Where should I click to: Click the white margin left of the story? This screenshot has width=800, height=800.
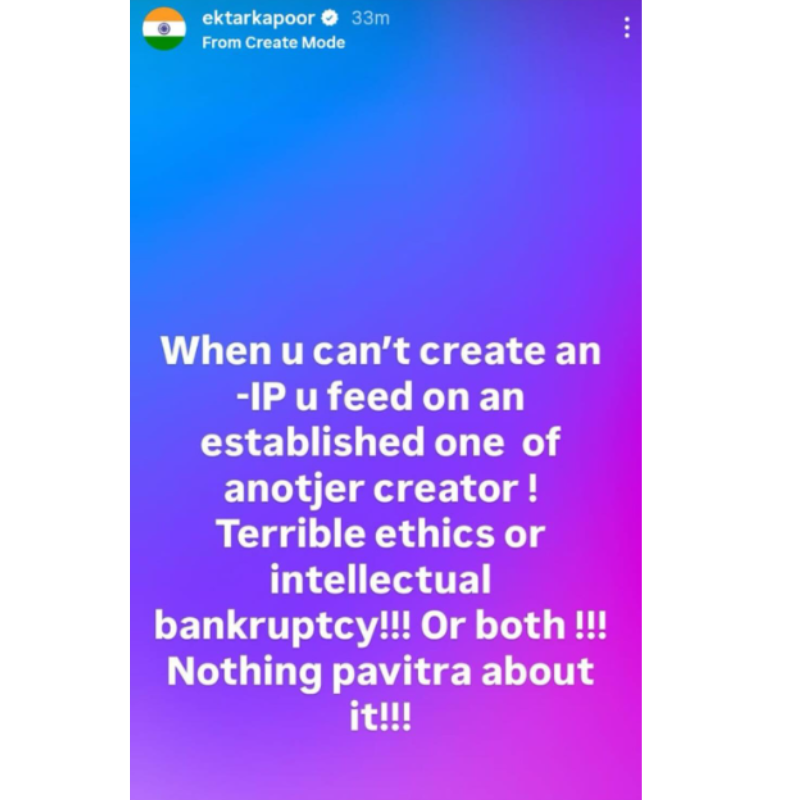[65, 400]
